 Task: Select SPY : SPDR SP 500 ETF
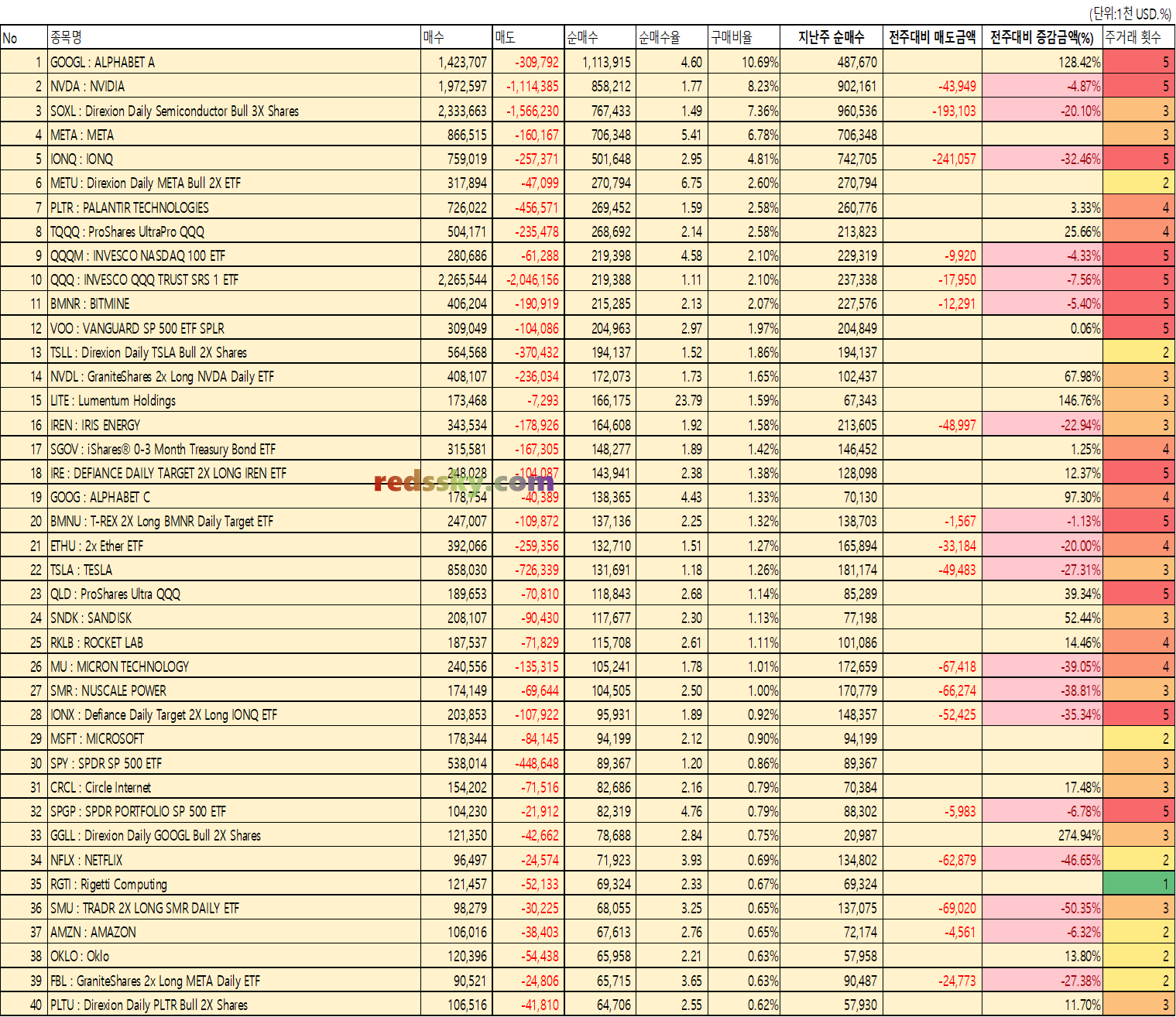pyautogui.click(x=234, y=763)
